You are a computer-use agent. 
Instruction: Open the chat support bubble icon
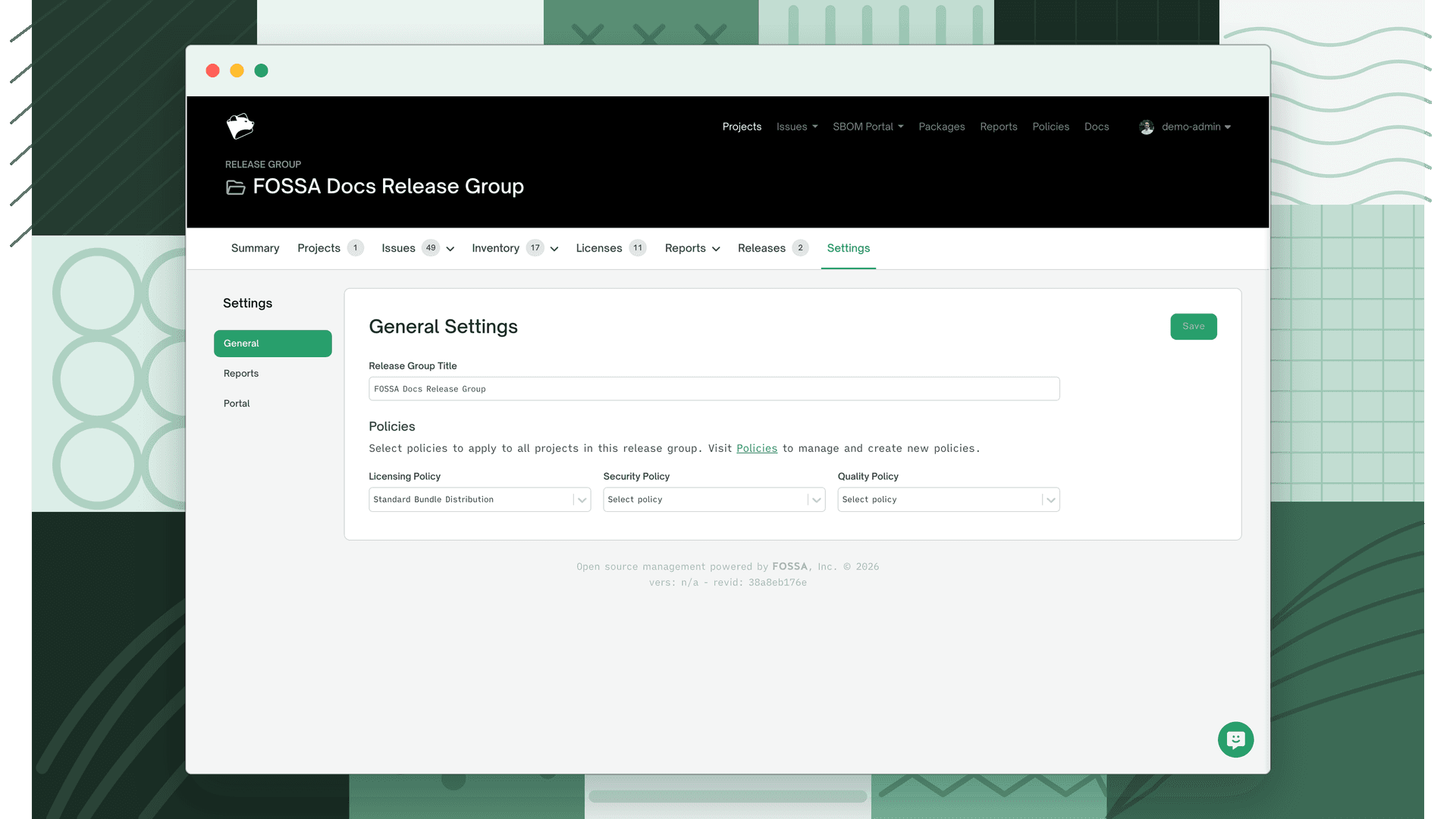(1235, 739)
